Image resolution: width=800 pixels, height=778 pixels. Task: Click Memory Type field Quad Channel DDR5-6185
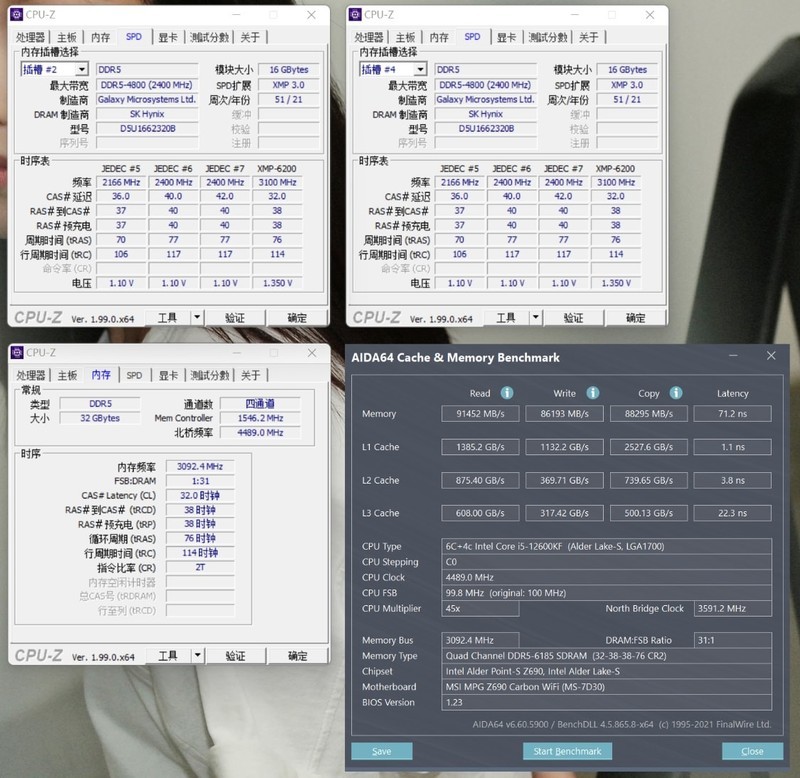click(606, 656)
